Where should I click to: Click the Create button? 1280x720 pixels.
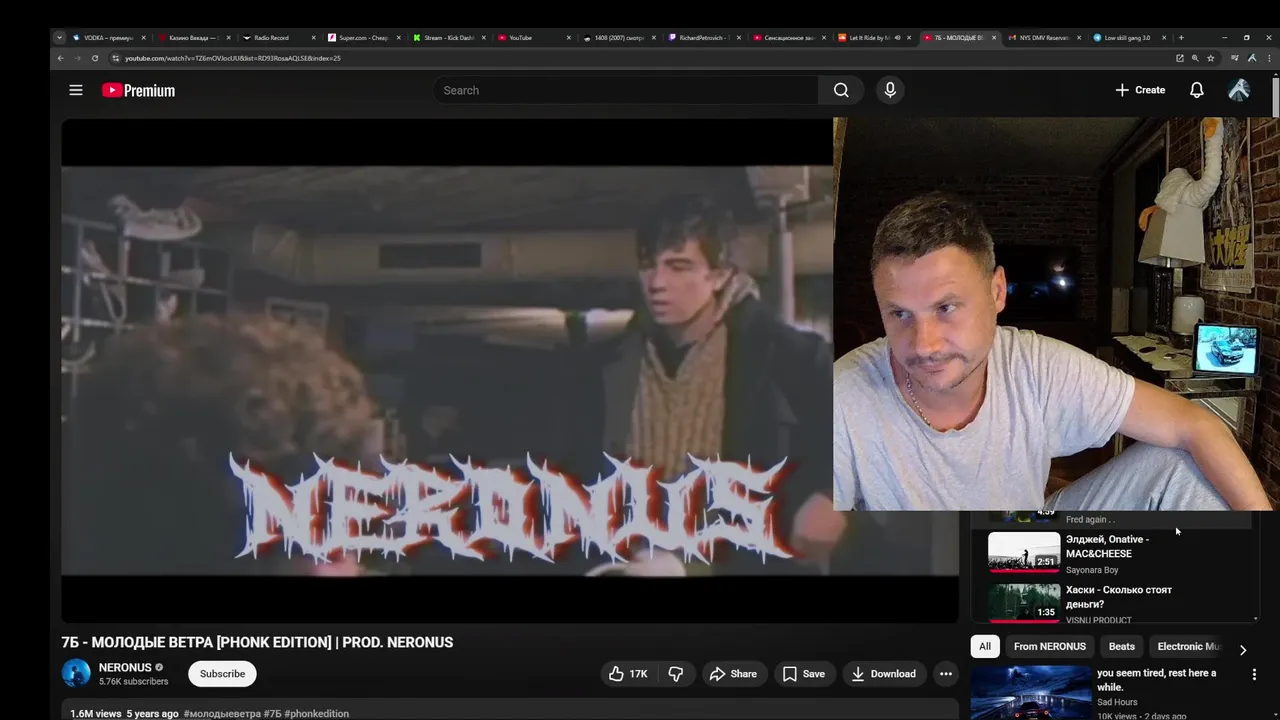pyautogui.click(x=1140, y=90)
